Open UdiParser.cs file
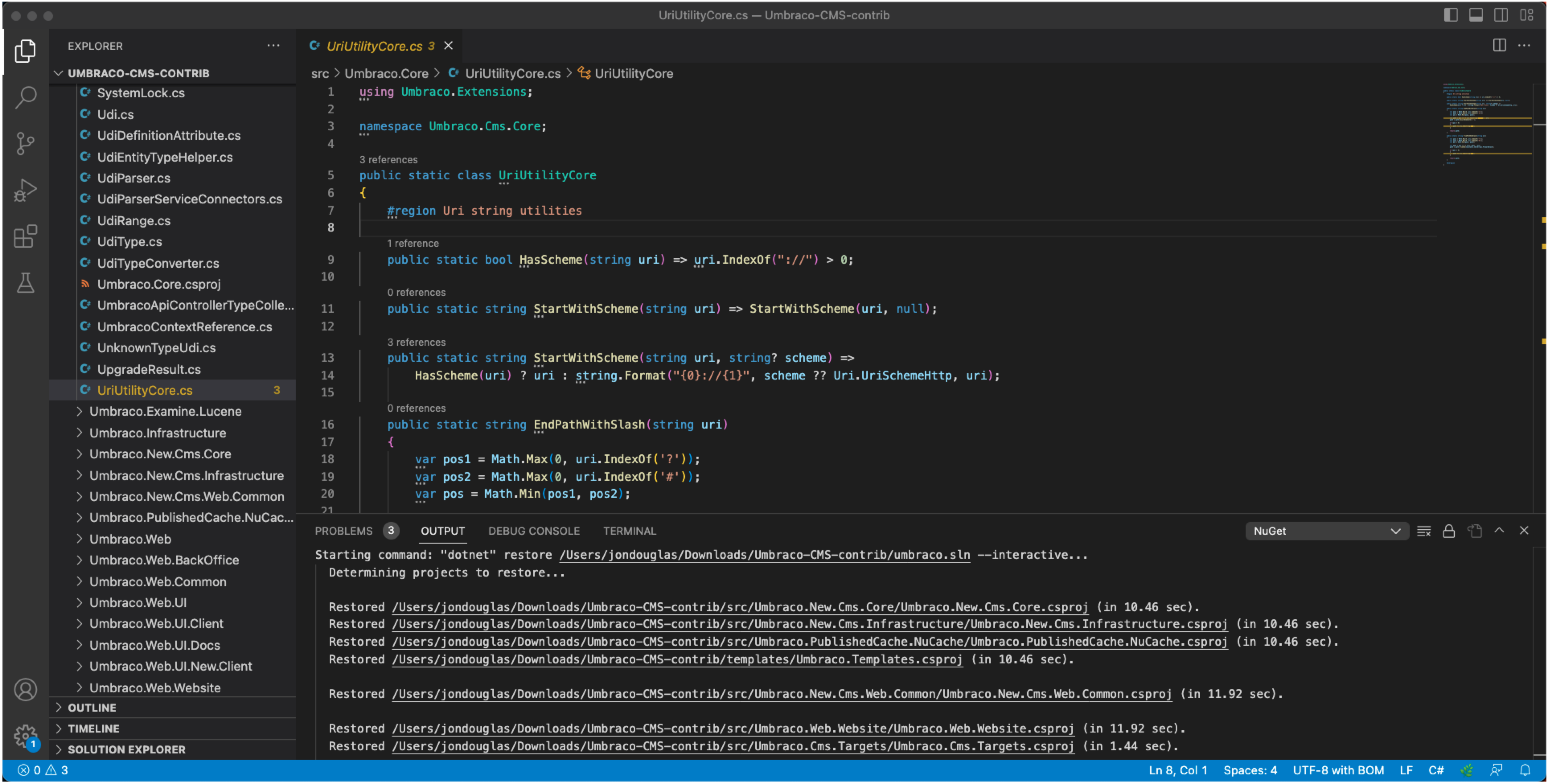This screenshot has height=784, width=1548. (133, 179)
